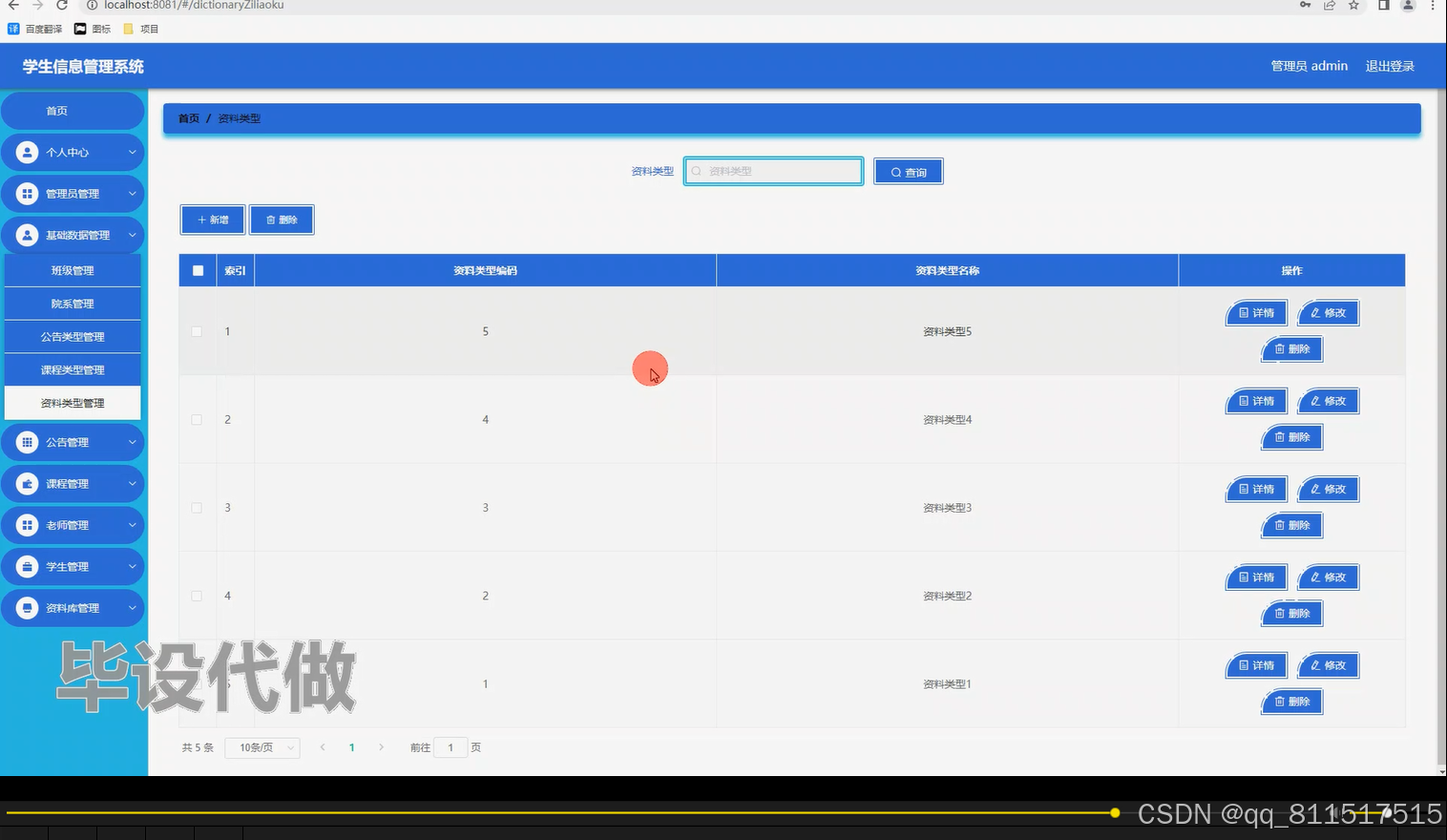Screen dimensions: 1447x840
Task: Expand the 课程管理 menu chevron
Action: (133, 484)
